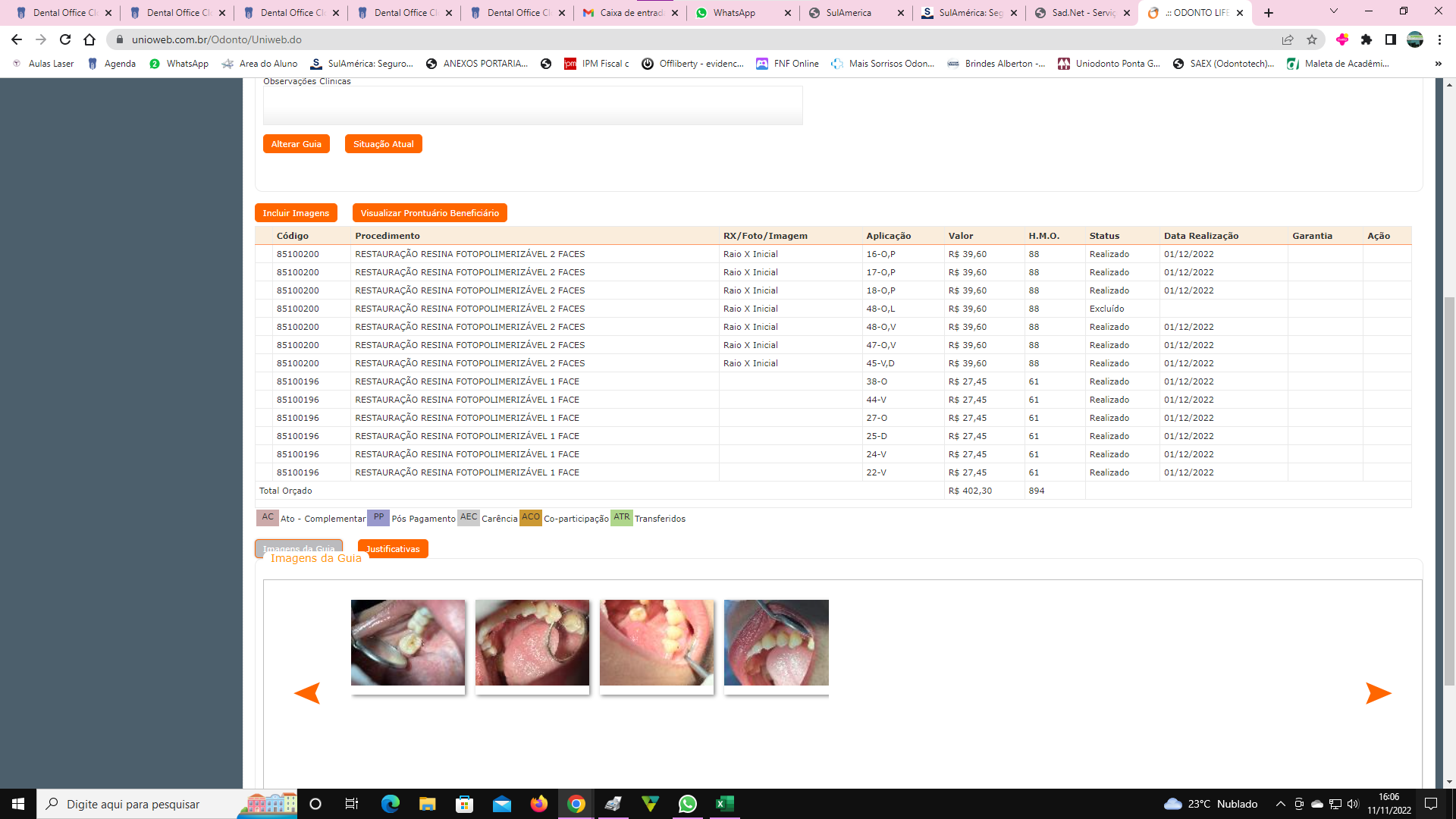Click the orange next-image arrow
Viewport: 1456px width, 819px height.
click(x=1378, y=693)
